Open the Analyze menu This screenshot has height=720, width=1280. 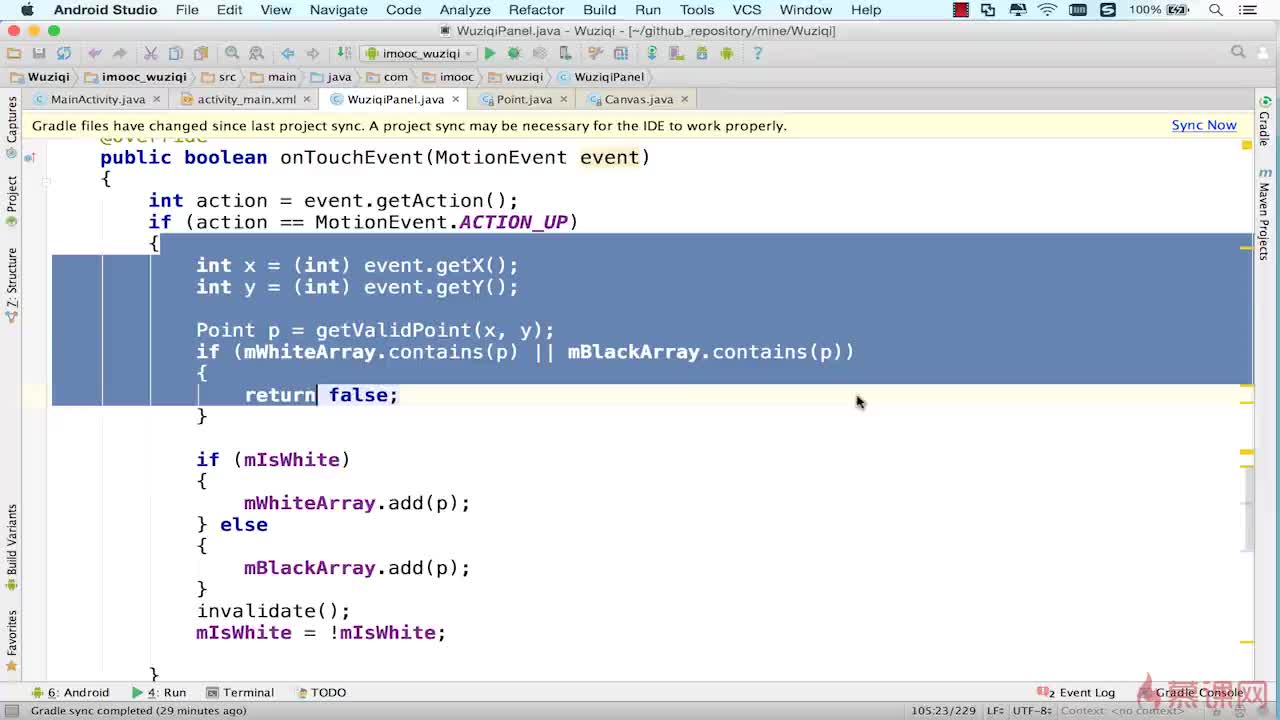[x=465, y=10]
